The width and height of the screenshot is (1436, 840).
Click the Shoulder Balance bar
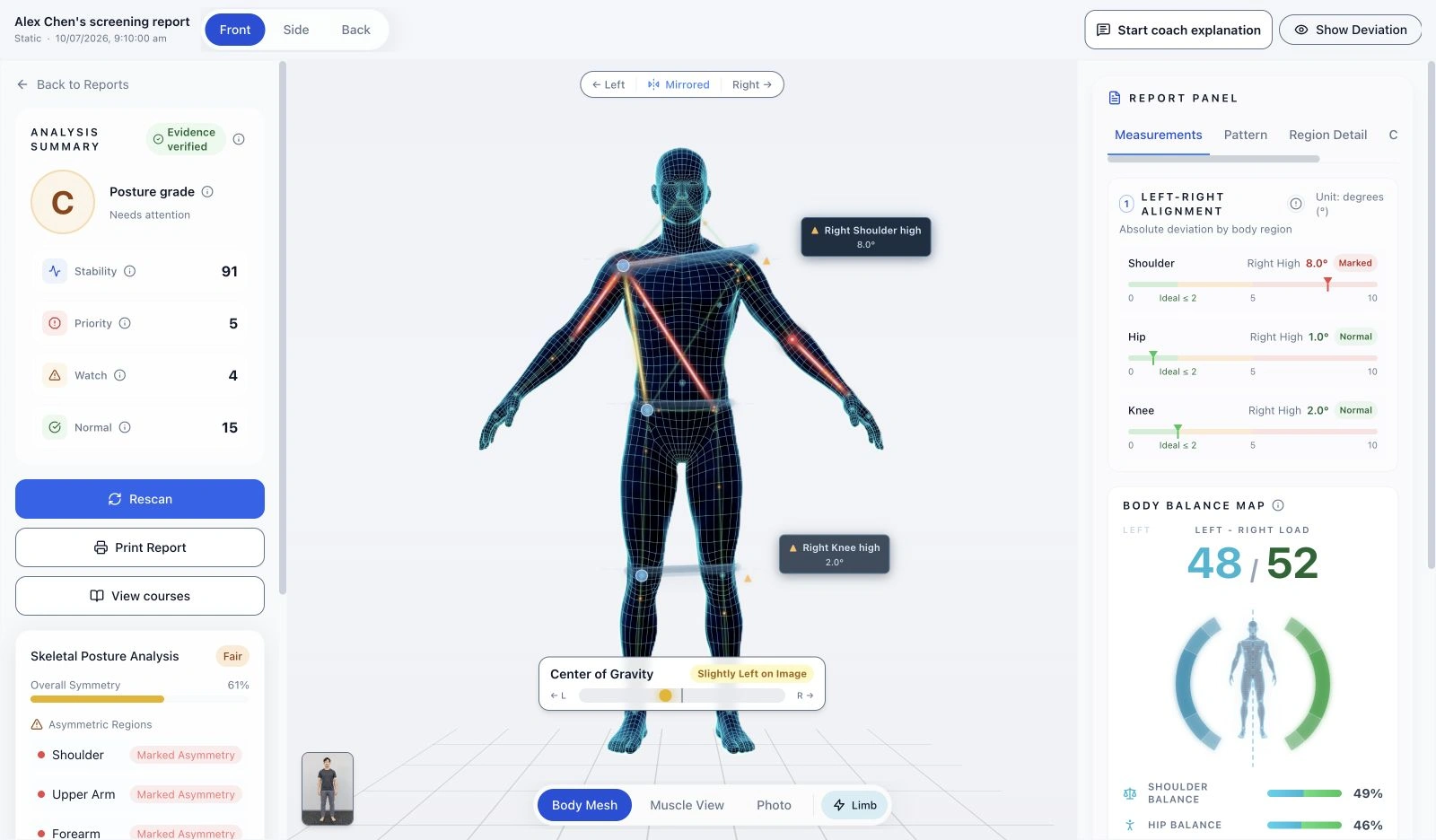[1304, 793]
